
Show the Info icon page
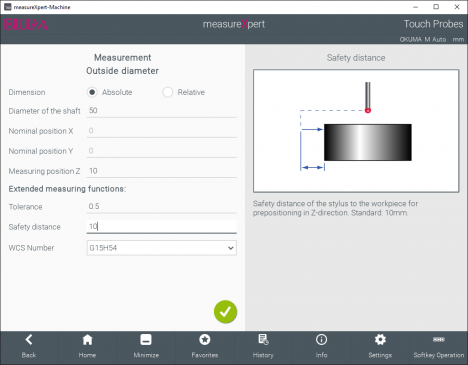pyautogui.click(x=321, y=340)
